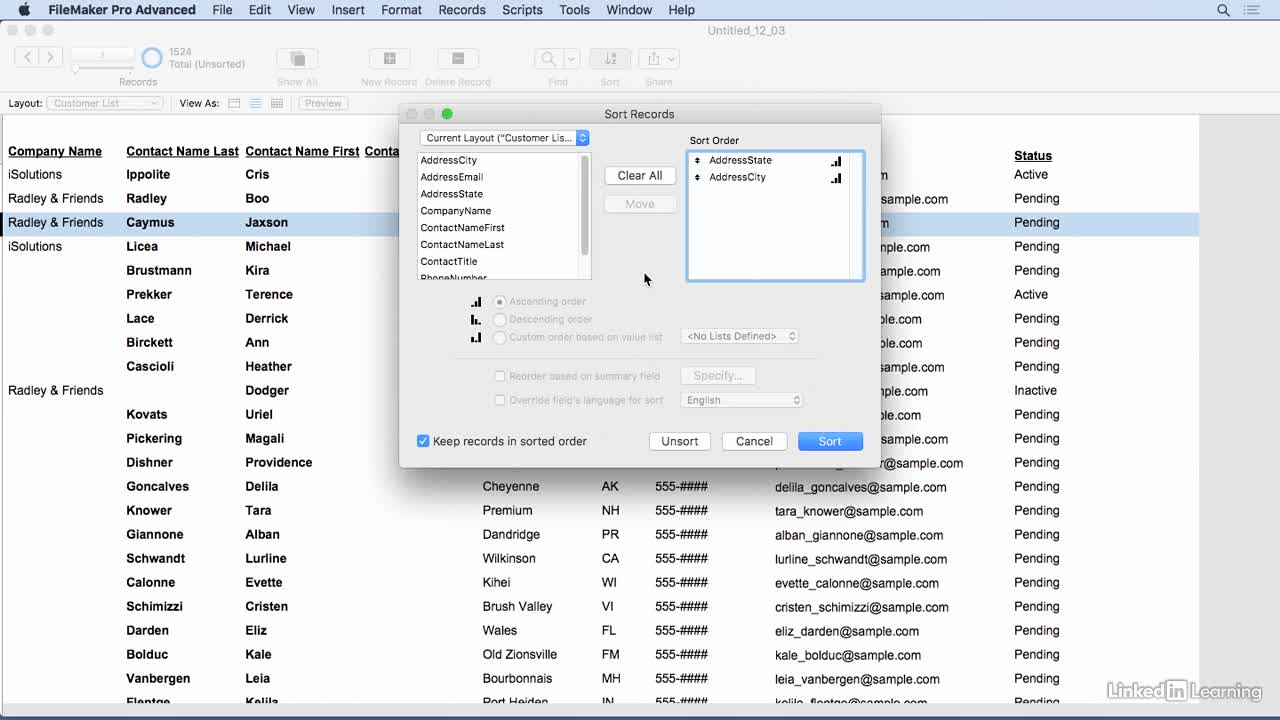Click the found set pie circle icon
1280x720 pixels.
coord(152,58)
